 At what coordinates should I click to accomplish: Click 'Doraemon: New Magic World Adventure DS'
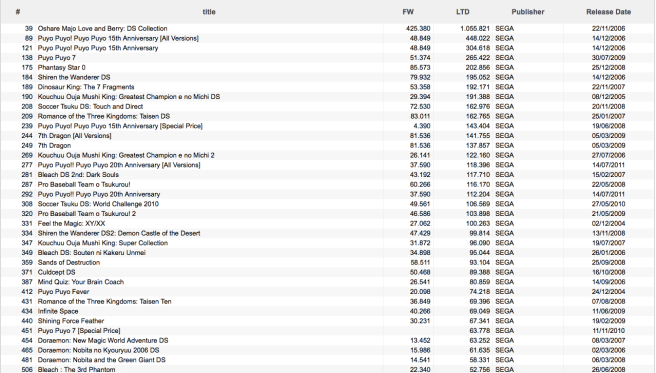pyautogui.click(x=103, y=341)
